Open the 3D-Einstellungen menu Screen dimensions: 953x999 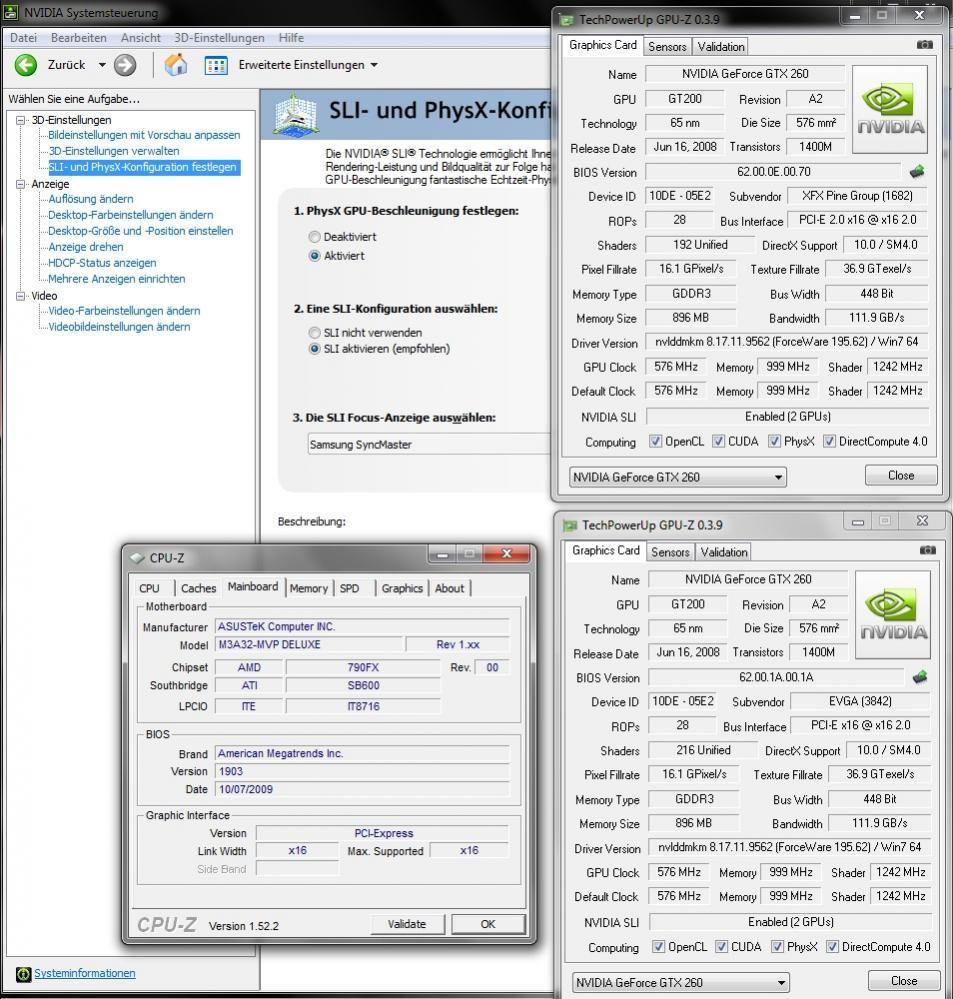click(x=219, y=38)
